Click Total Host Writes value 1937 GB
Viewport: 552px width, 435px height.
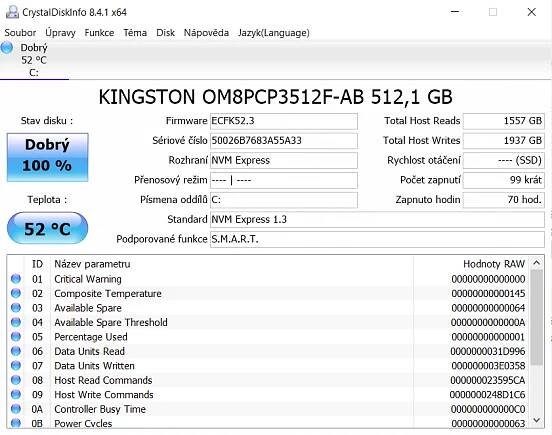tap(504, 141)
